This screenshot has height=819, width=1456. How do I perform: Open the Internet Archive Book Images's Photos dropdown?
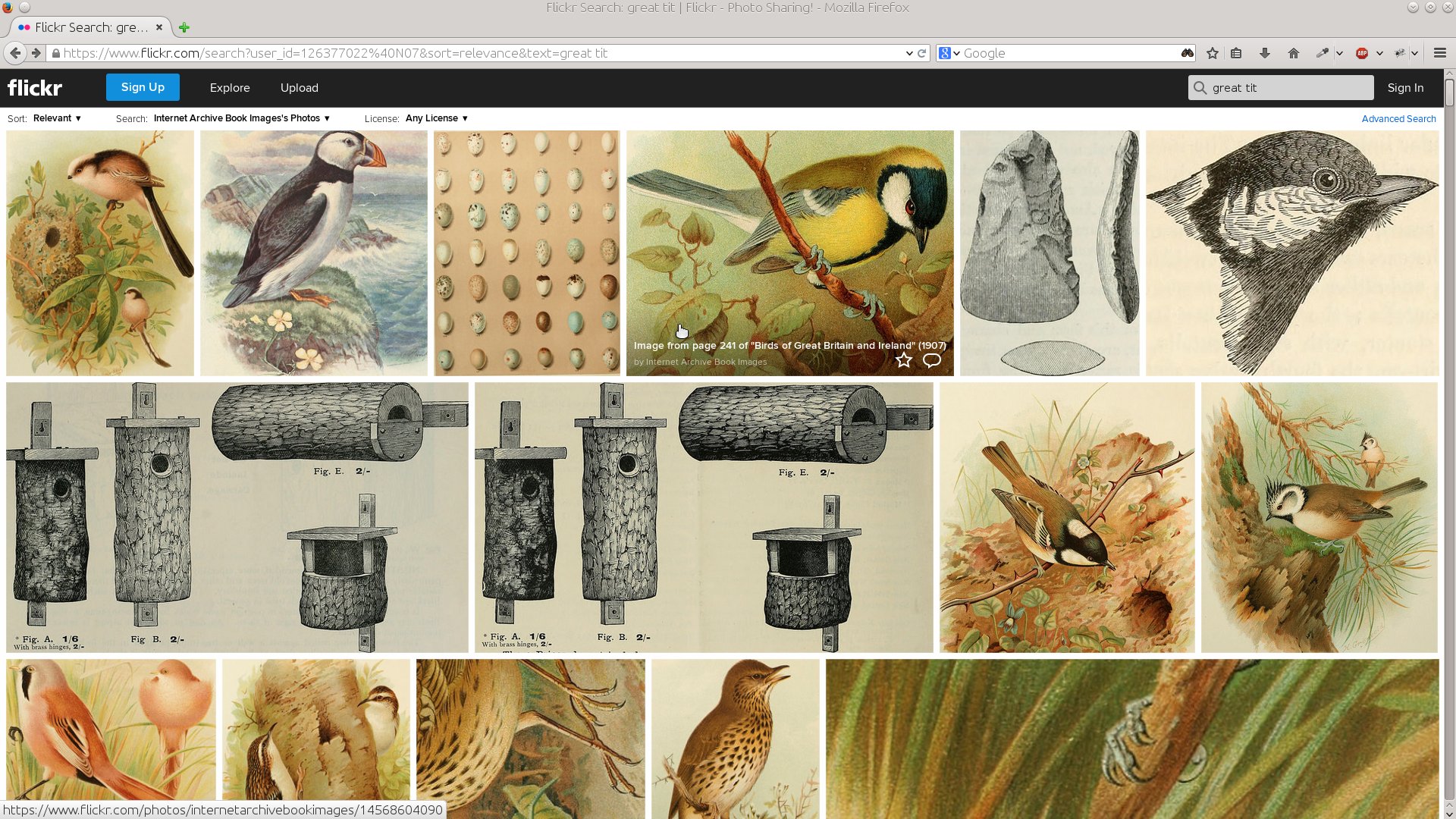point(242,118)
